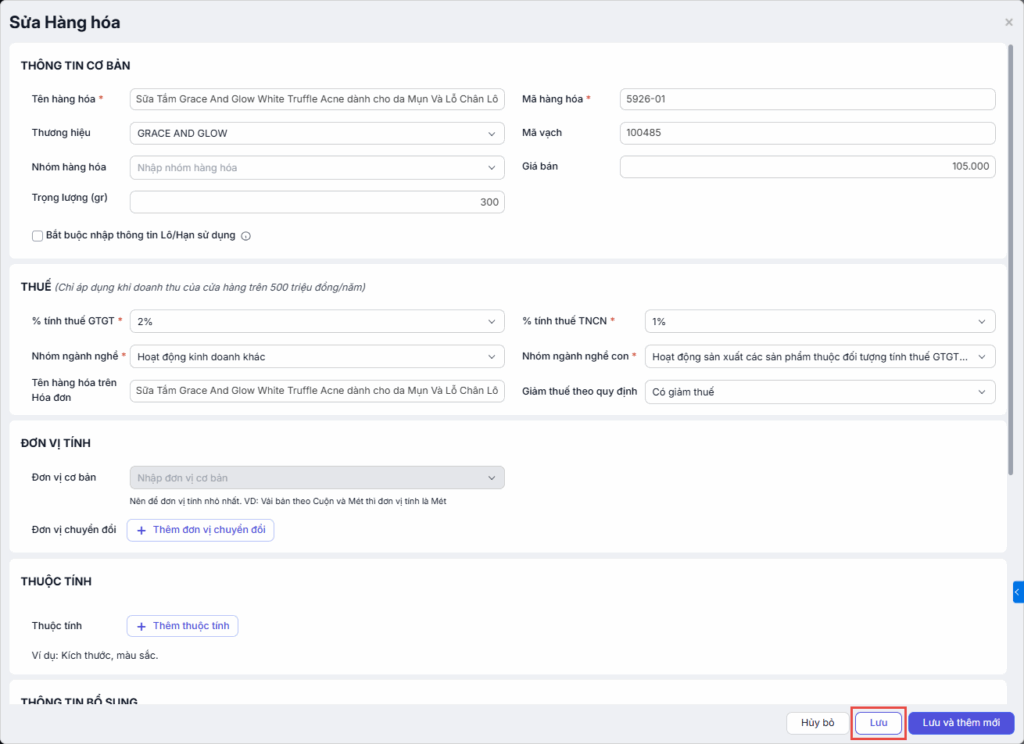The width and height of the screenshot is (1024, 744).
Task: Click the Hủy bỏ button
Action: point(817,723)
